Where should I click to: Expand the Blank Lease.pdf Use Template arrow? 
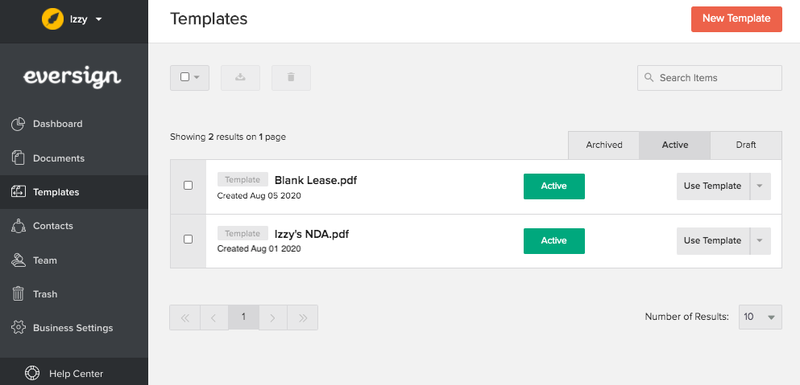pyautogui.click(x=760, y=186)
